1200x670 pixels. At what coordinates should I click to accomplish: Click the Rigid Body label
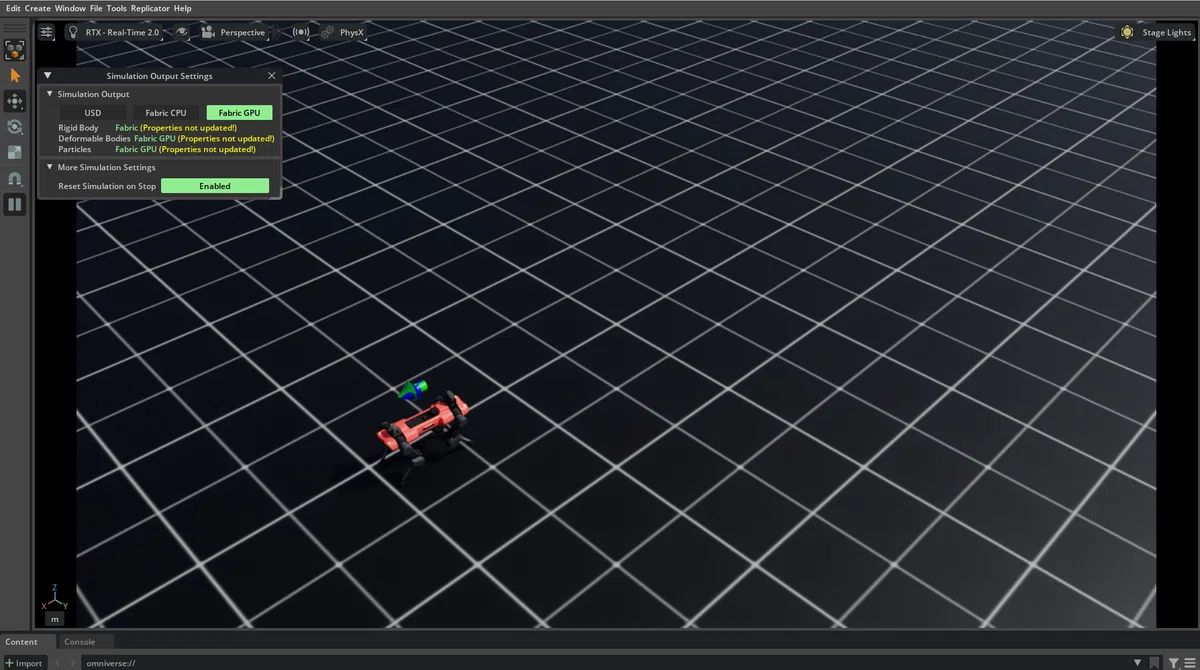click(78, 128)
